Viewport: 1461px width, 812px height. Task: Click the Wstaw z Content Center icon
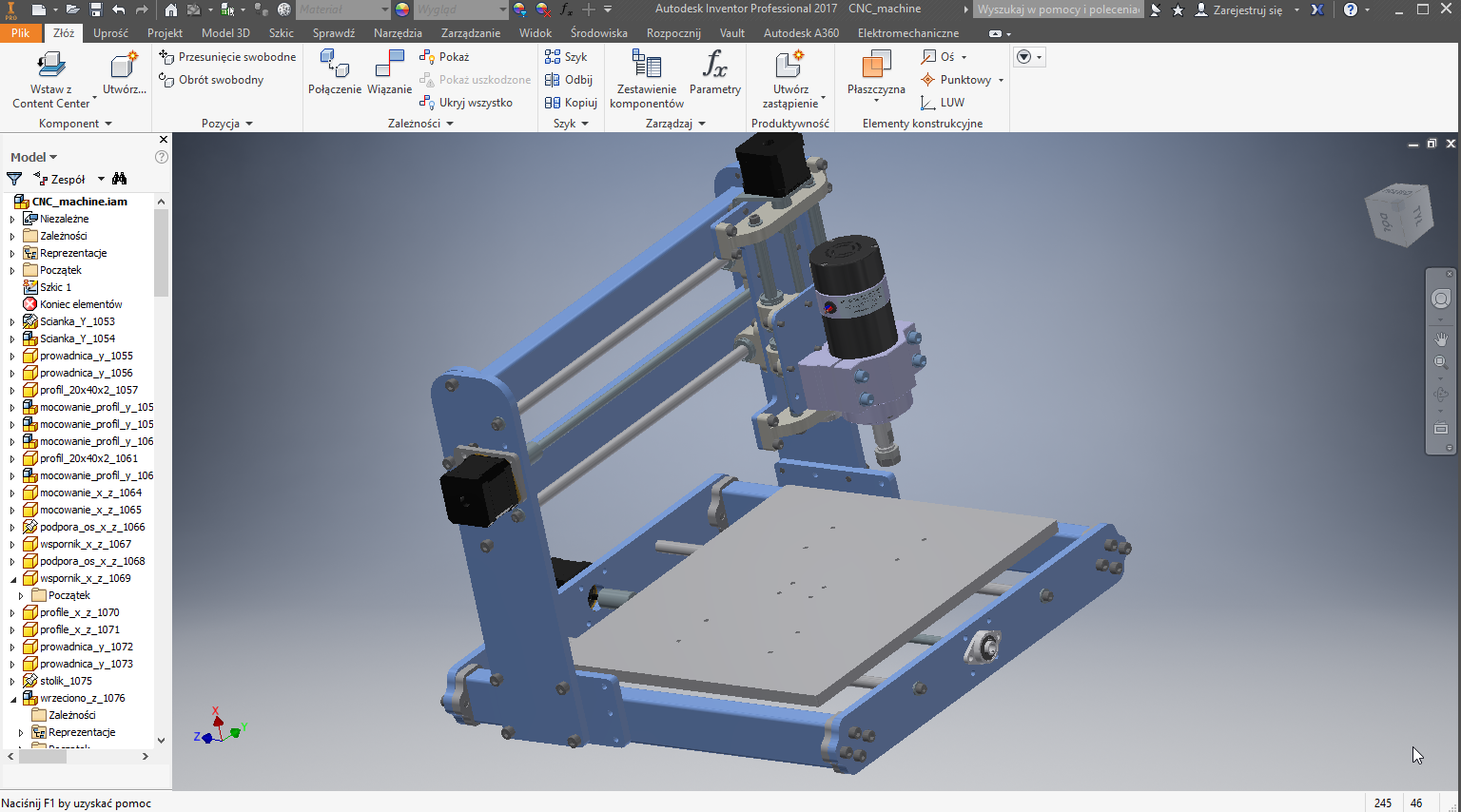tap(50, 67)
